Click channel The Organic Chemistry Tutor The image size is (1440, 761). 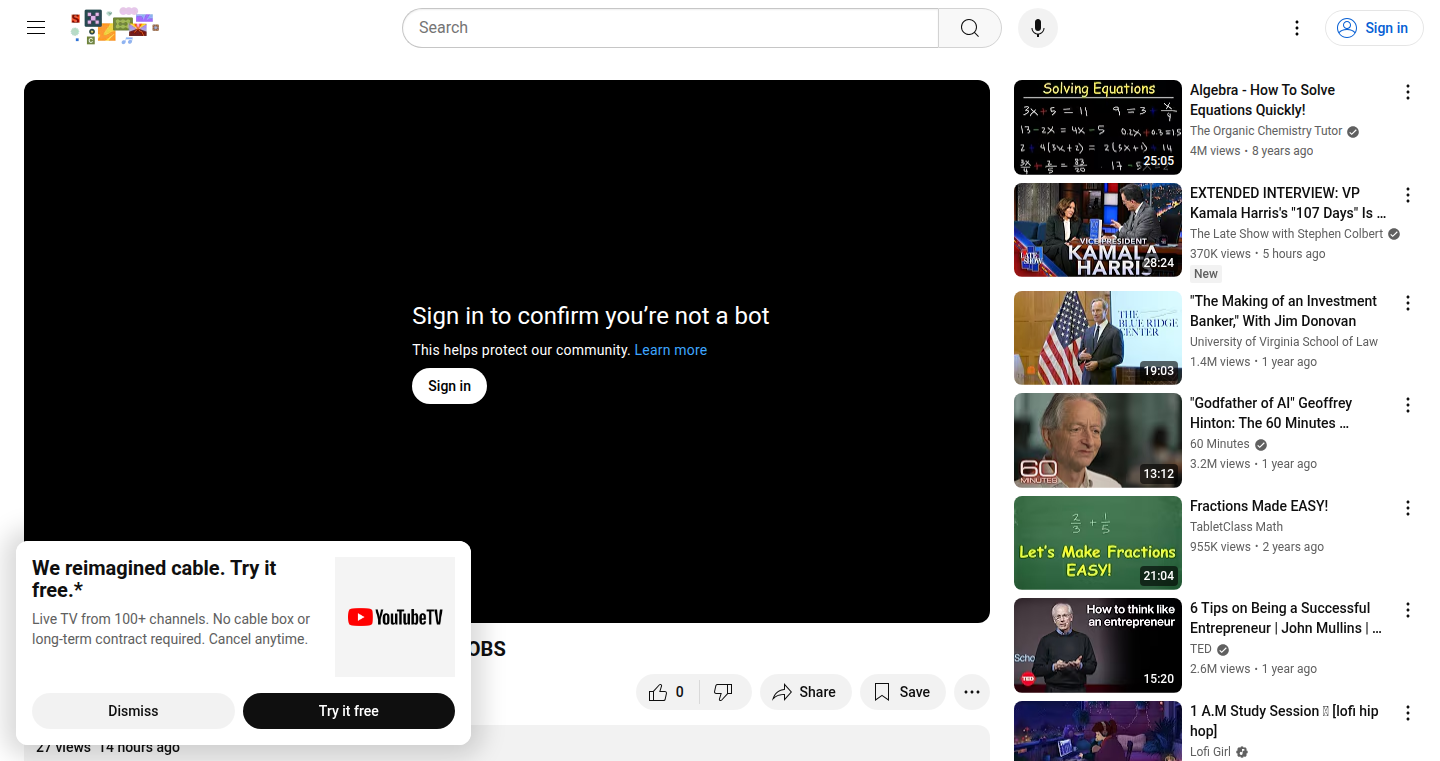point(1266,131)
